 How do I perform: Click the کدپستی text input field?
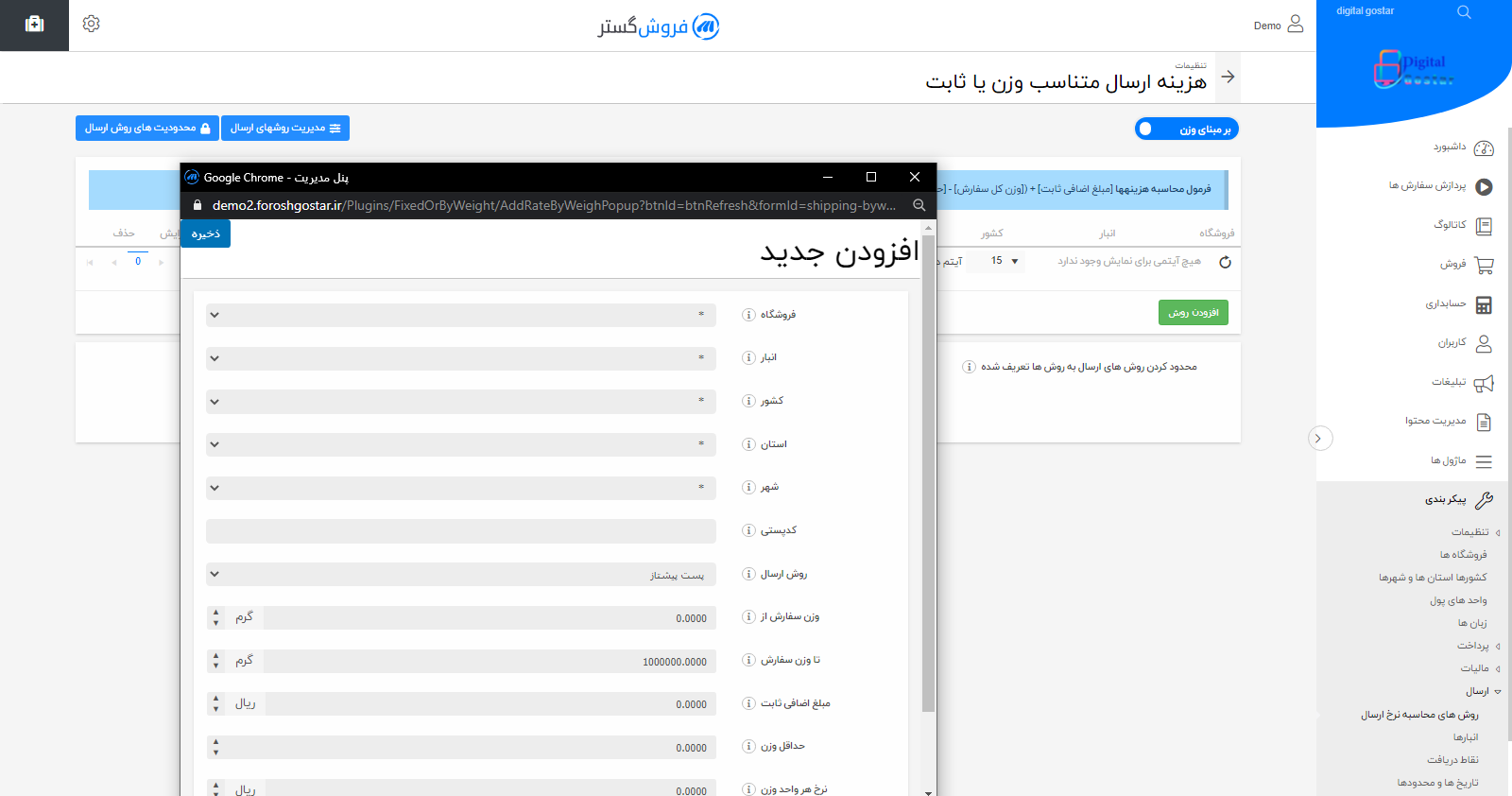tap(461, 530)
